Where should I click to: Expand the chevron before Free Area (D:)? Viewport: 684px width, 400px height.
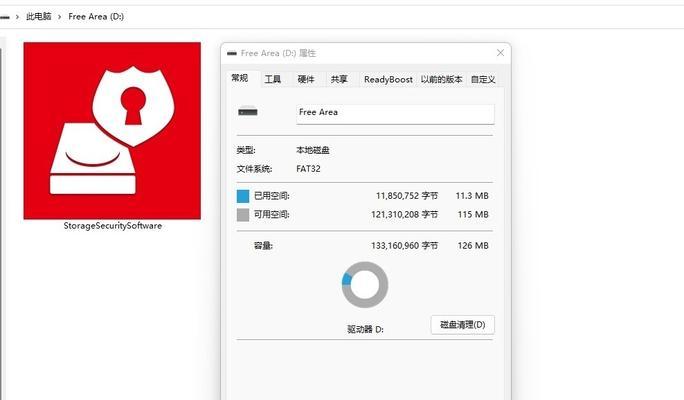[60, 17]
